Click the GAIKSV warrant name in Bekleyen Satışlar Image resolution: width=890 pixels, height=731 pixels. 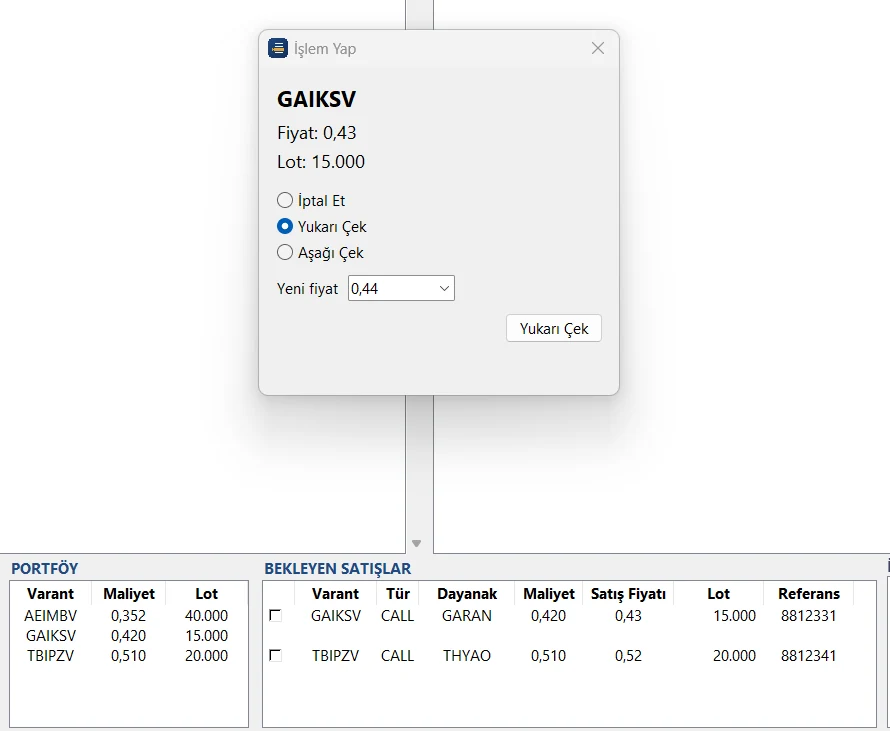click(x=335, y=616)
